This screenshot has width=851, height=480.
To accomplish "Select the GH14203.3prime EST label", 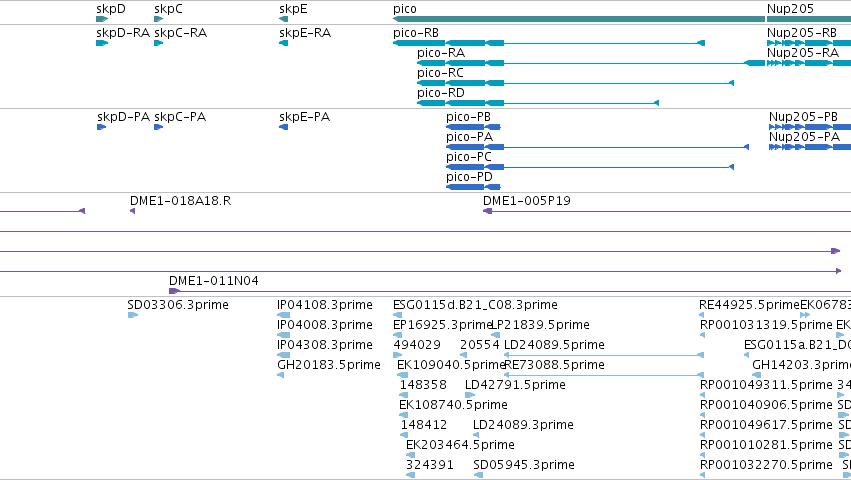I will pos(801,365).
